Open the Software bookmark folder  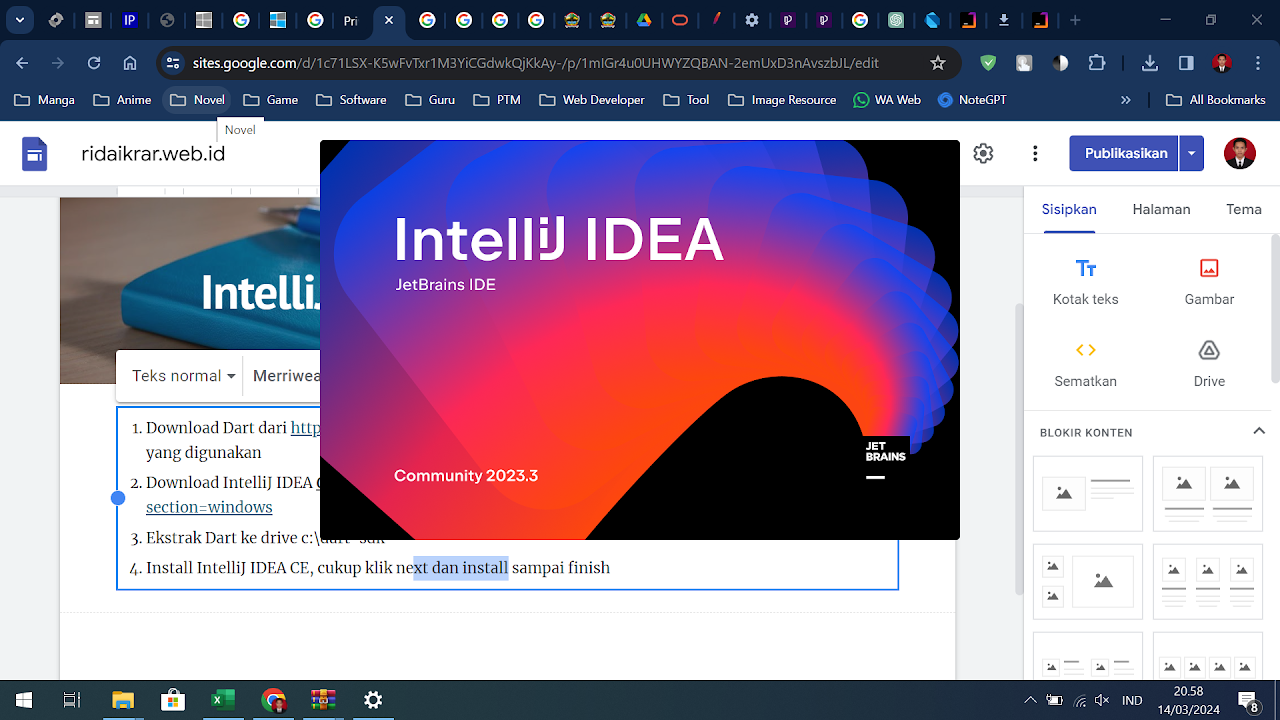pyautogui.click(x=351, y=100)
